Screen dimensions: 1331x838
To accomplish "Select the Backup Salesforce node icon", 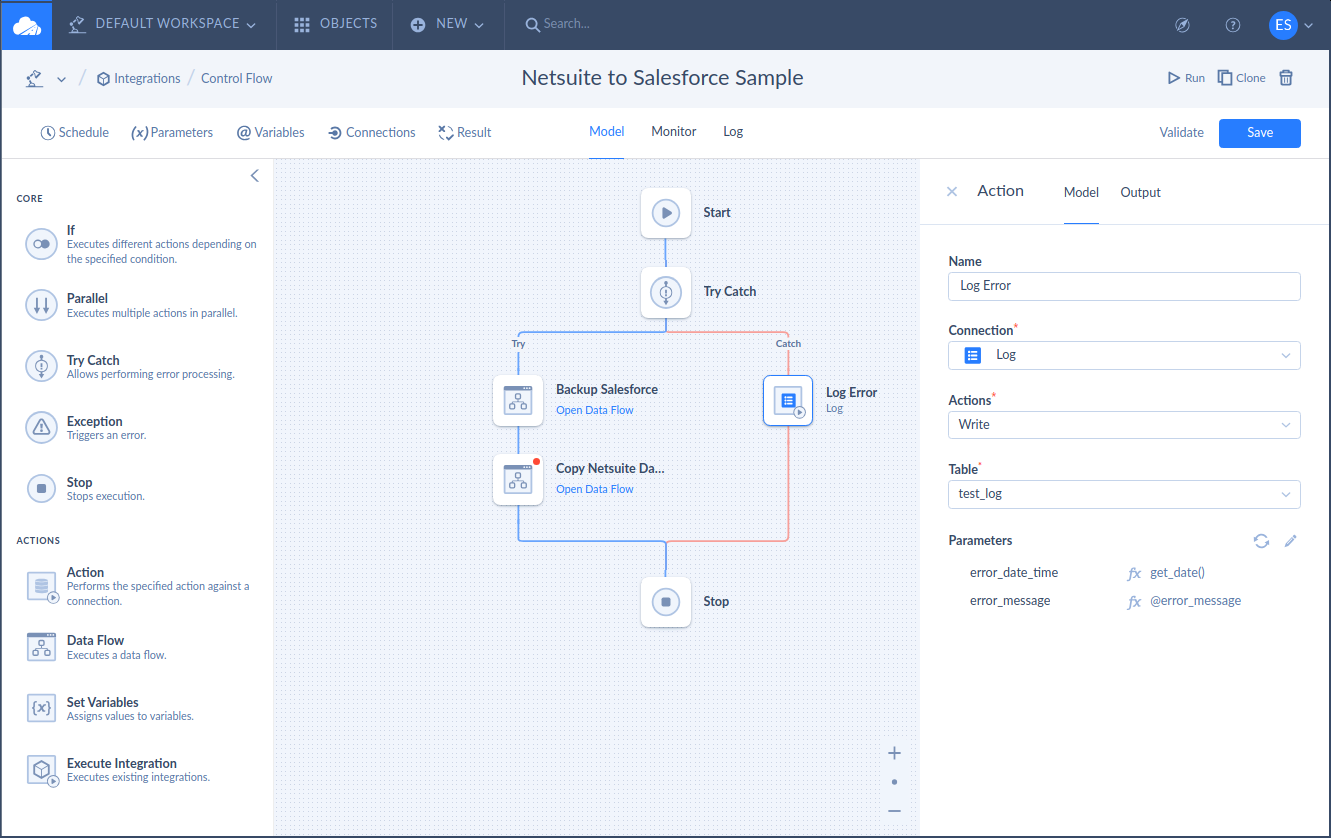I will [x=518, y=400].
